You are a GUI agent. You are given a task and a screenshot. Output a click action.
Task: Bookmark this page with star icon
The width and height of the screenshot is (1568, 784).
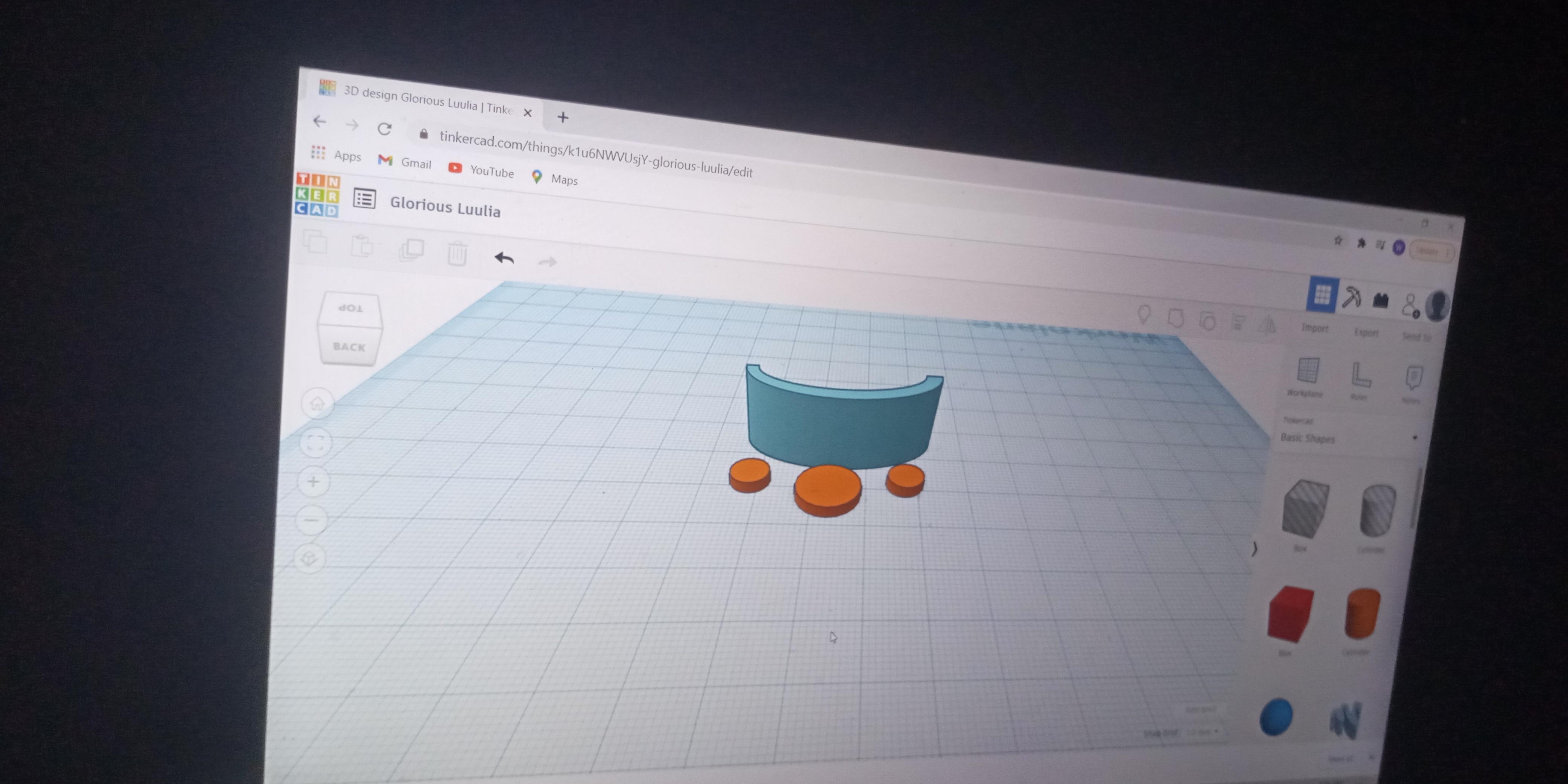1338,240
